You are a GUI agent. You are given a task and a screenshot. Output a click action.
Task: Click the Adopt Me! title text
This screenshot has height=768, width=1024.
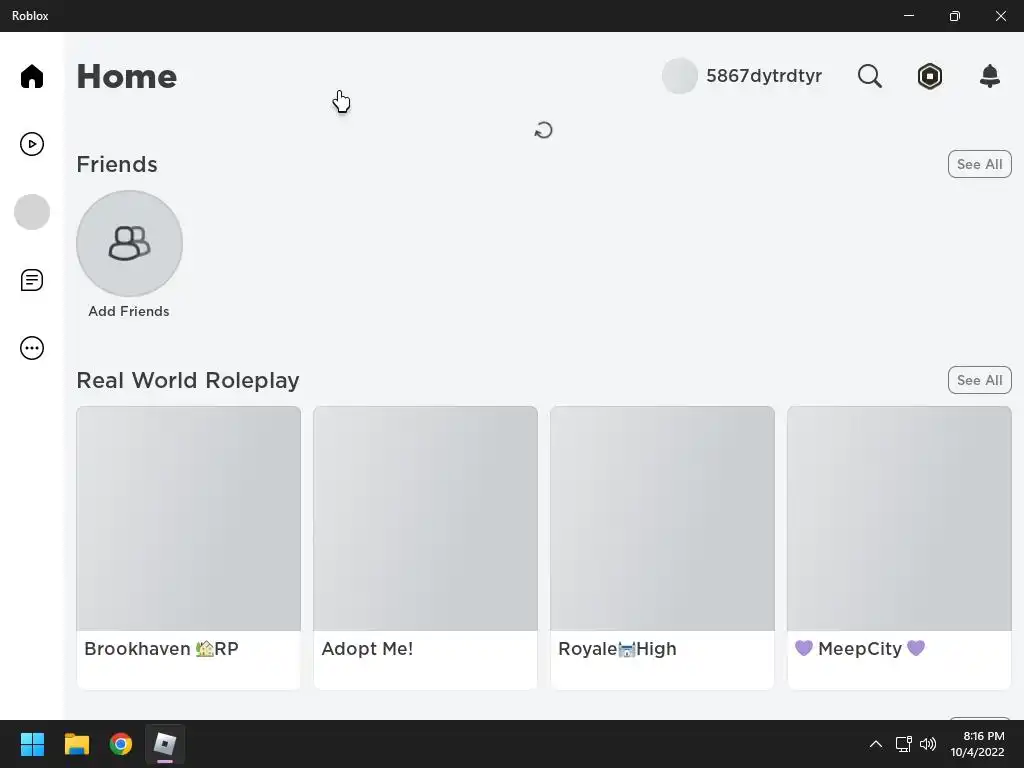click(367, 648)
